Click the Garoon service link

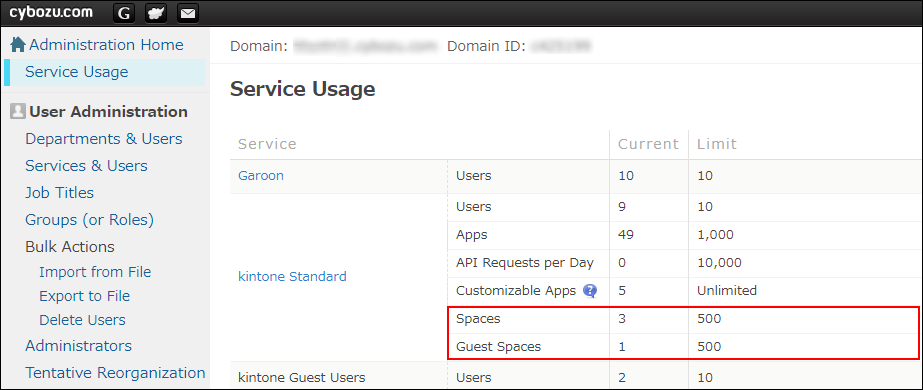pos(261,175)
